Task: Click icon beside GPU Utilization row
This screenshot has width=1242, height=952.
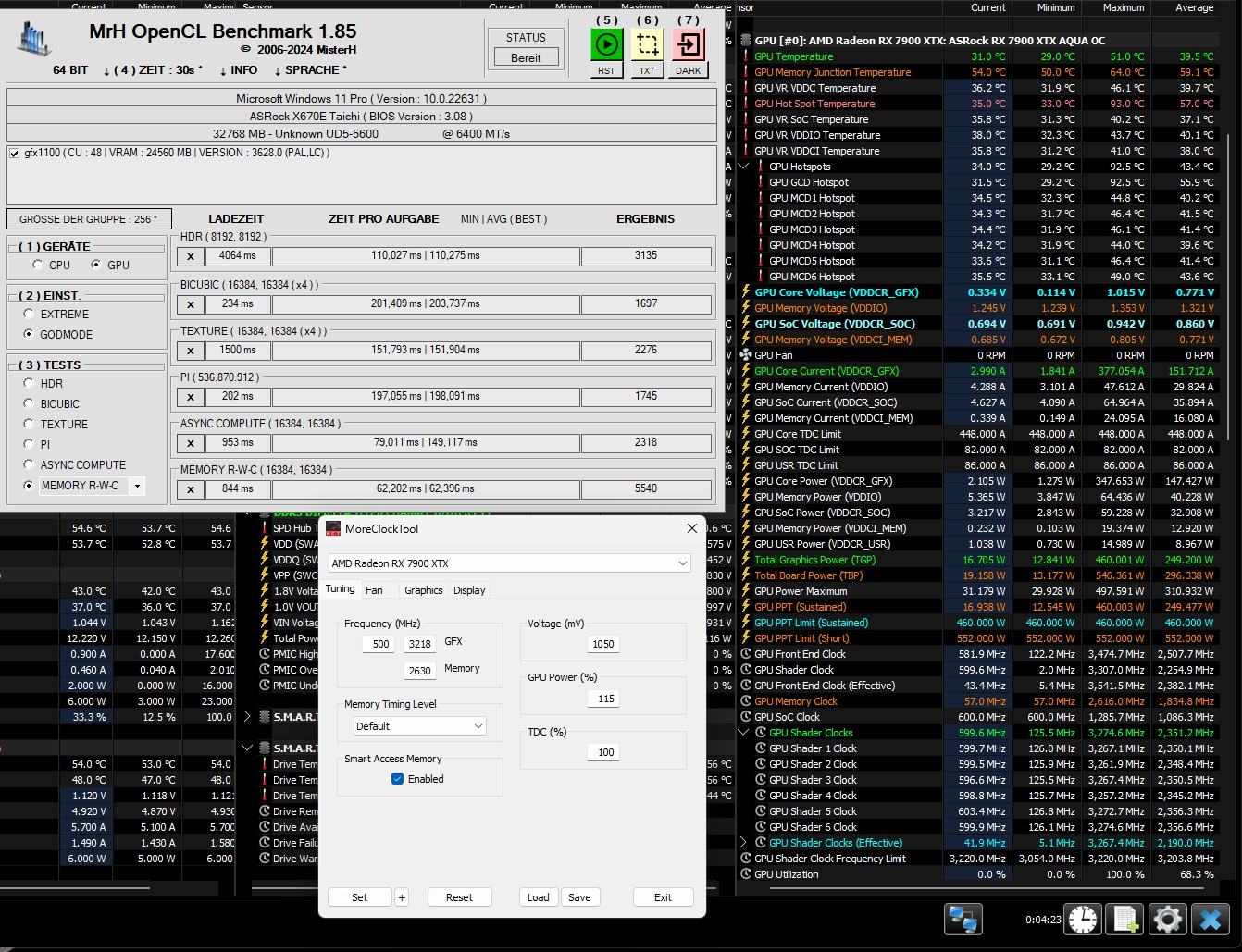Action: point(746,874)
